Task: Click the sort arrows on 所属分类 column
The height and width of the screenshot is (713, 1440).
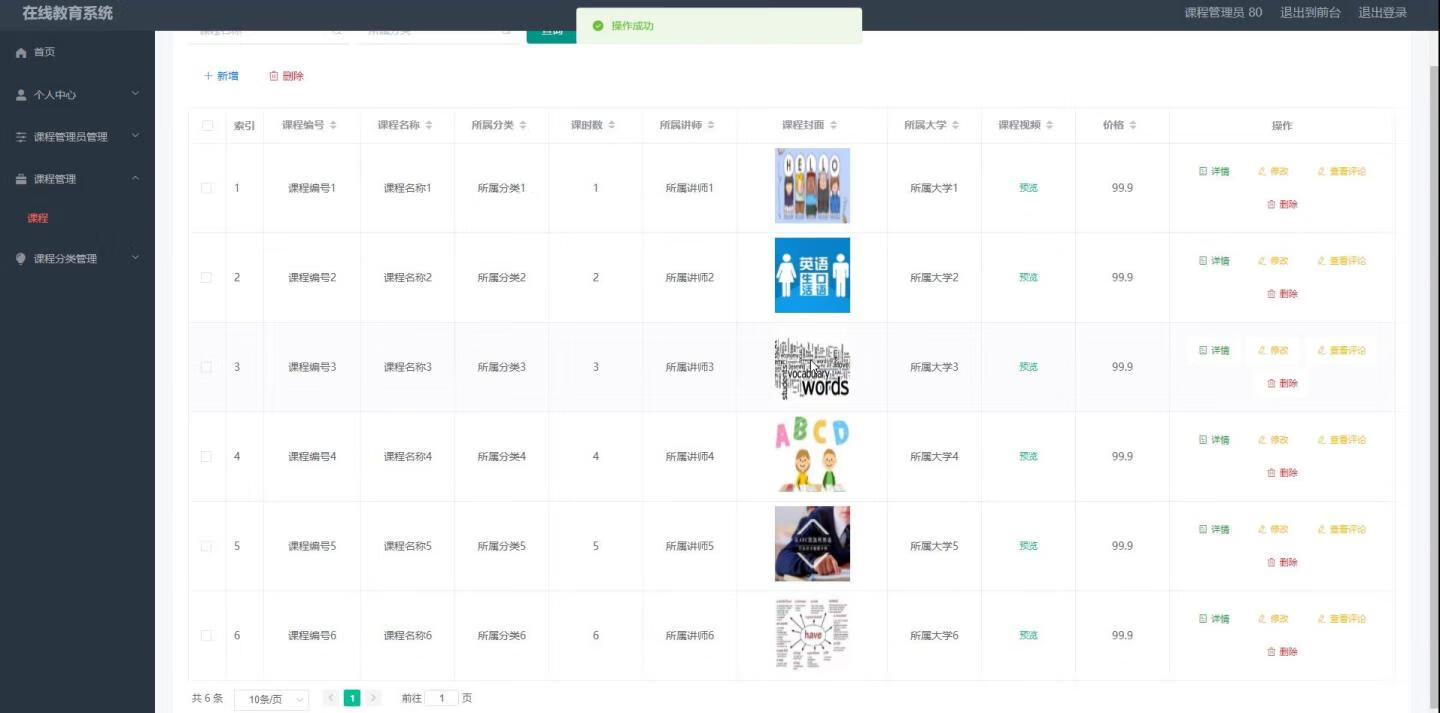Action: 523,125
